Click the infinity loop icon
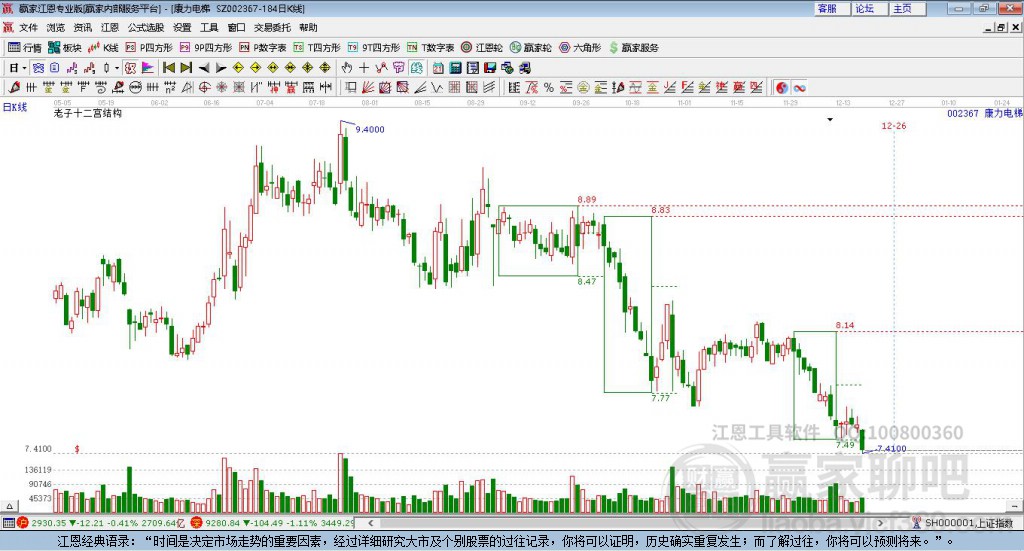The height and width of the screenshot is (551, 1024). pyautogui.click(x=799, y=87)
